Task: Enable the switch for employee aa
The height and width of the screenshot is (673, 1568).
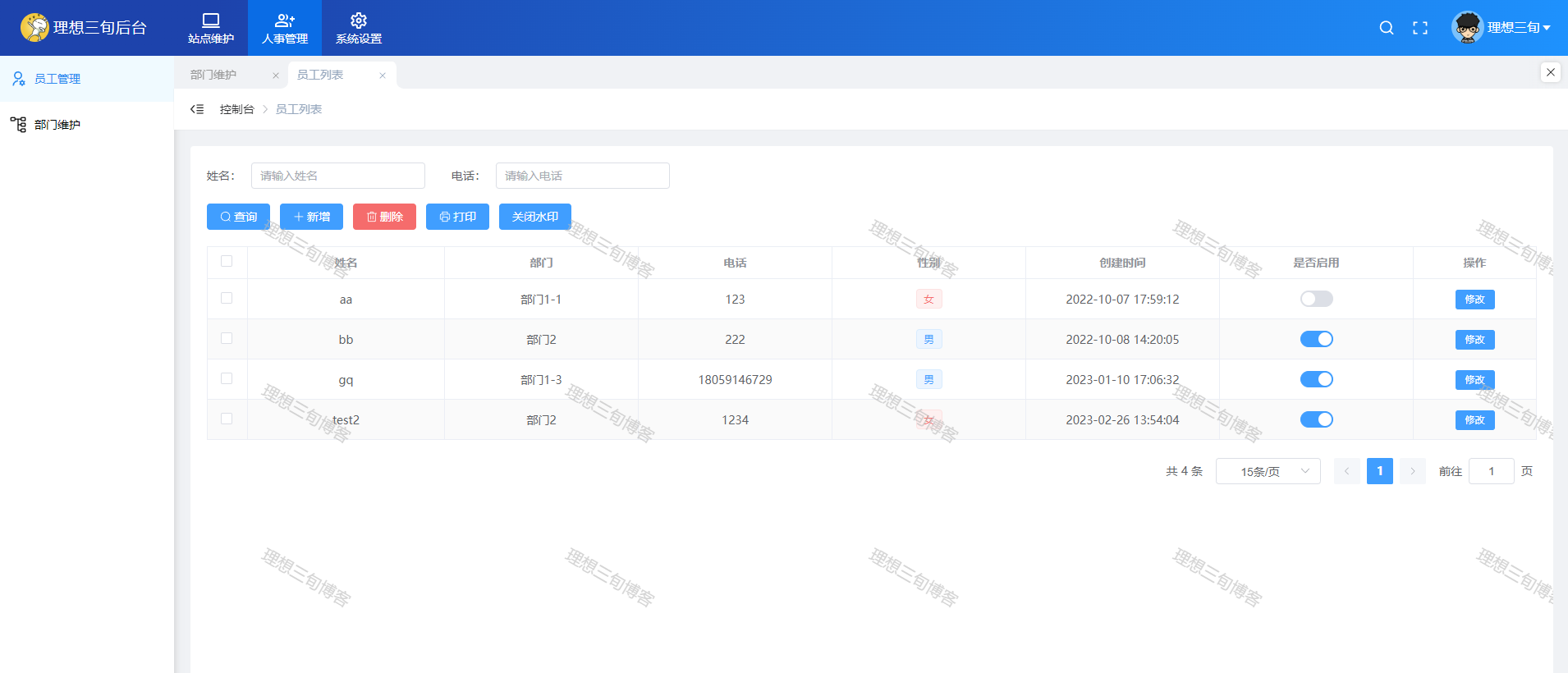Action: pyautogui.click(x=1316, y=299)
